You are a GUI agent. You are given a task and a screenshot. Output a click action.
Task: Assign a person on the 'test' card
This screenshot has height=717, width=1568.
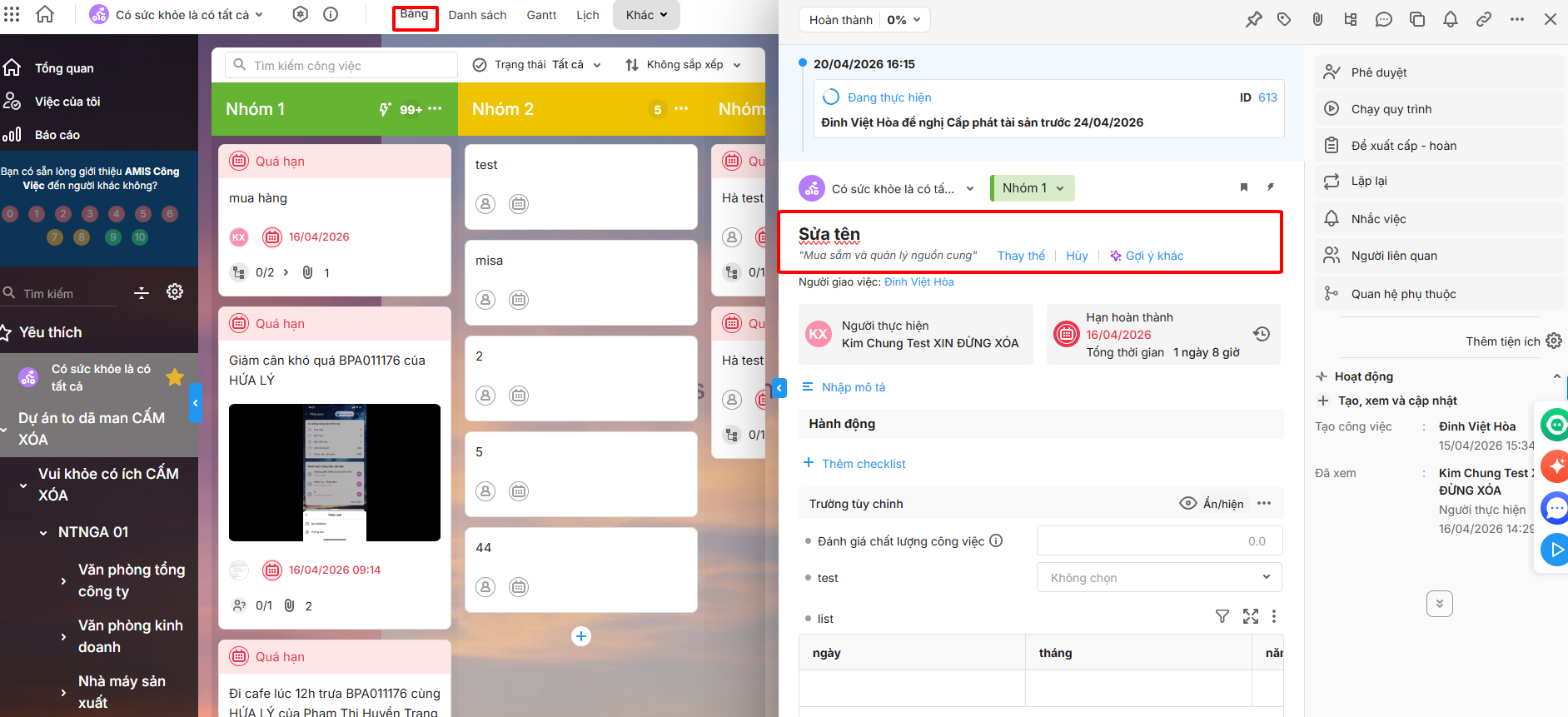[485, 204]
